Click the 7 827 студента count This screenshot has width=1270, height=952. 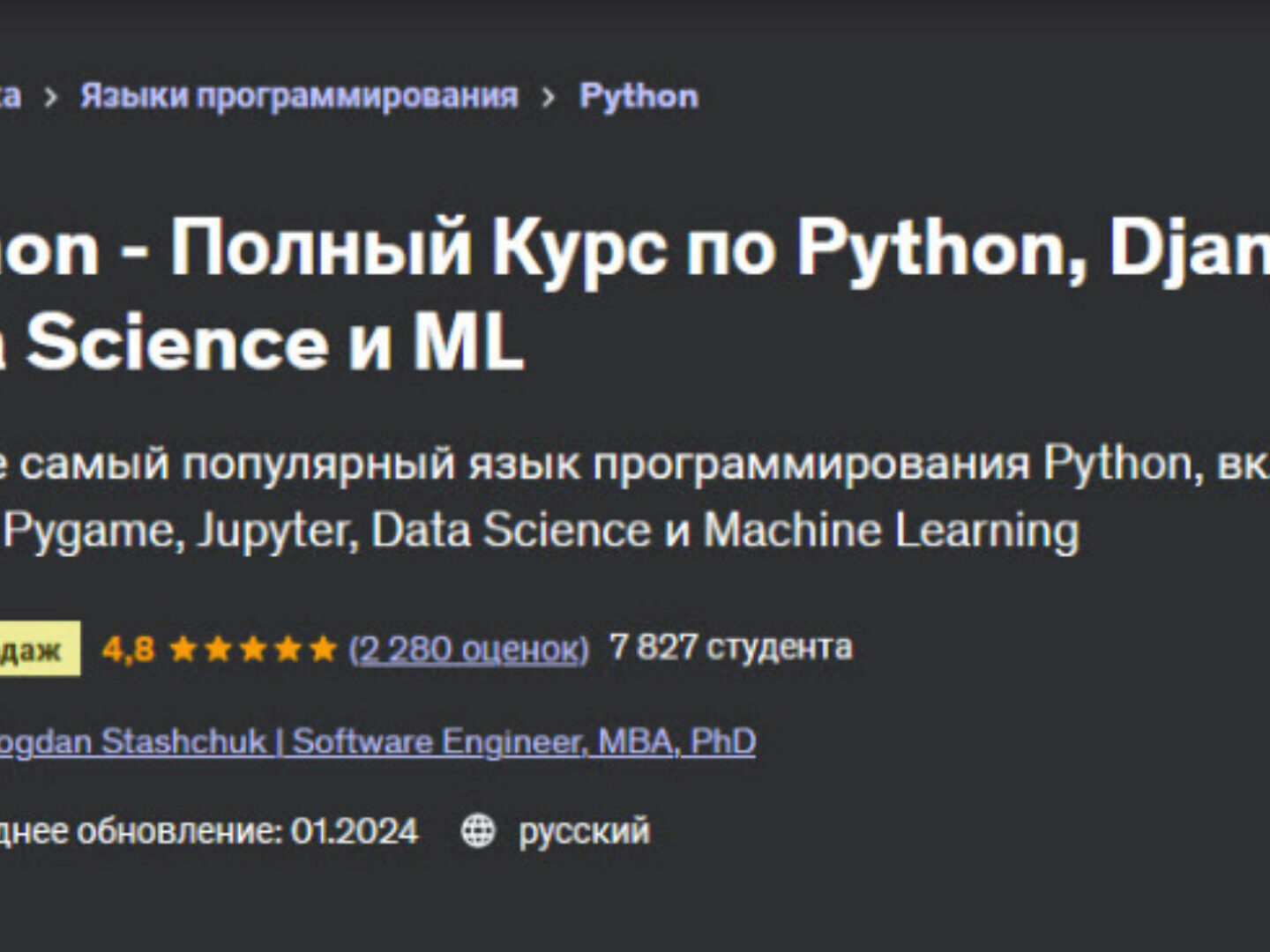pos(730,647)
